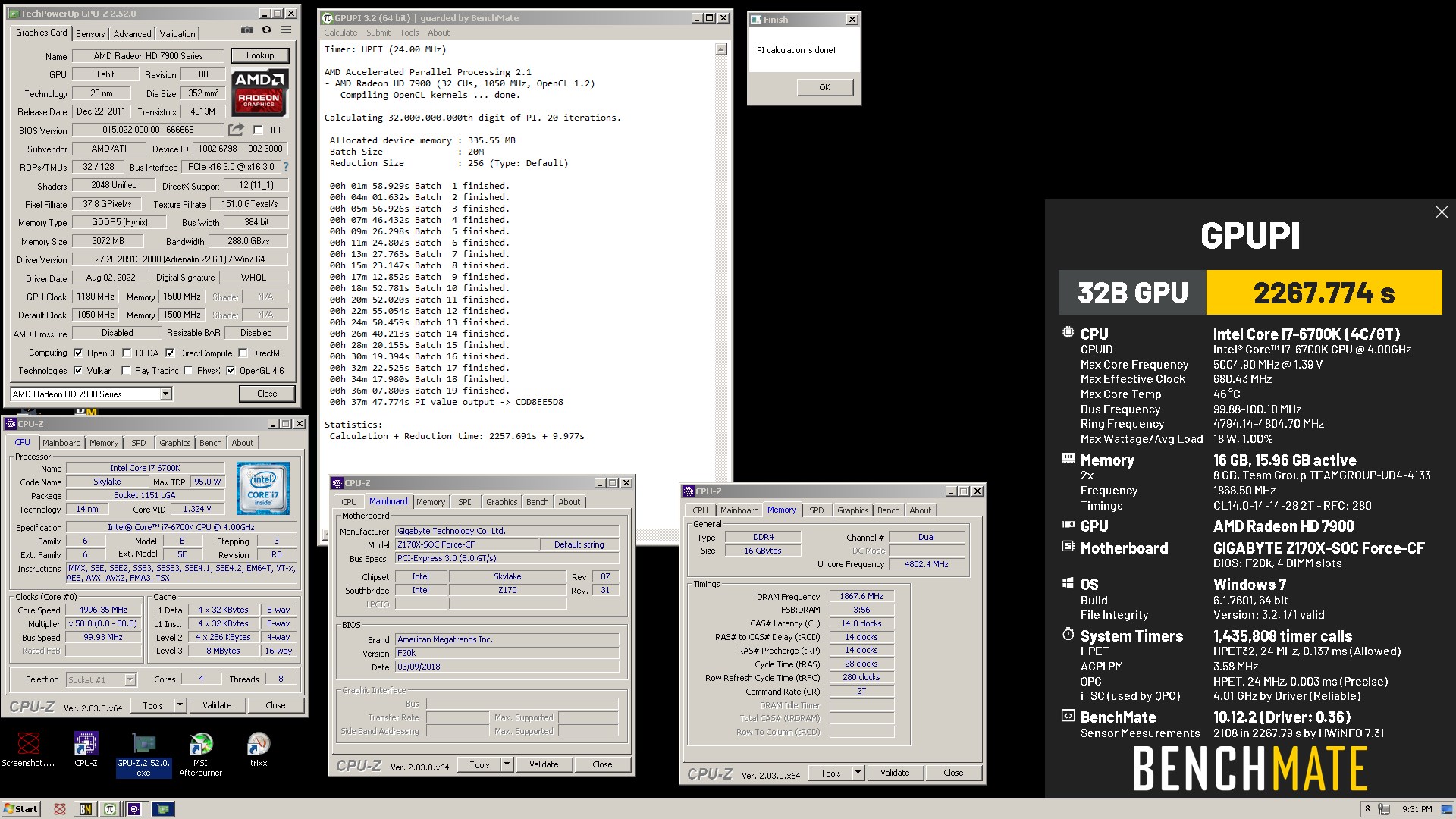Click the GPU Name field in GPU-Z
The width and height of the screenshot is (1456, 819).
[149, 56]
